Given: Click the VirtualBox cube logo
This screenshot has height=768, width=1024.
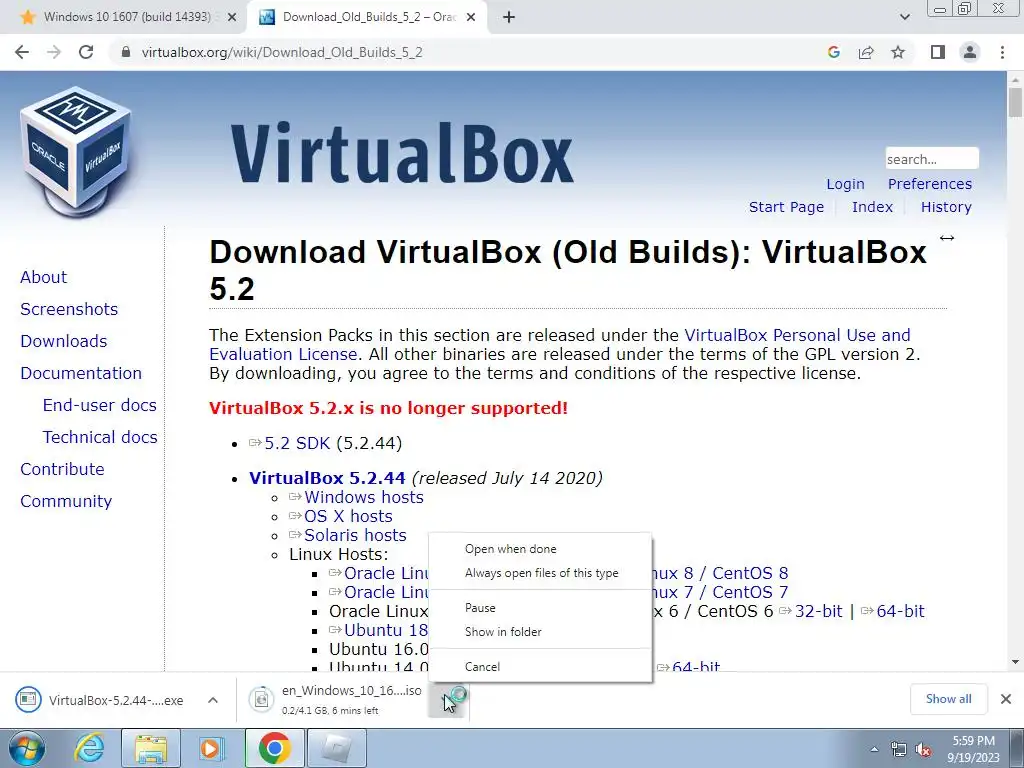Looking at the screenshot, I should click(x=75, y=152).
